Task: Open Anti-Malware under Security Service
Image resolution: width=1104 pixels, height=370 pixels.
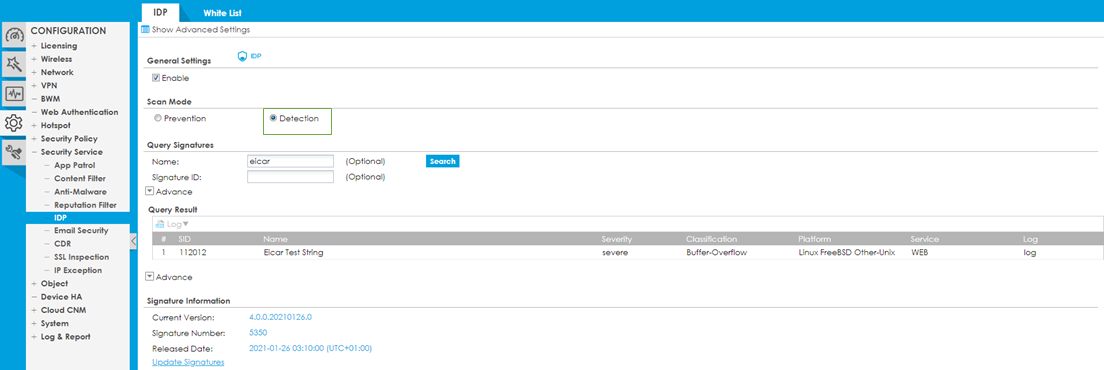Action: pos(80,191)
